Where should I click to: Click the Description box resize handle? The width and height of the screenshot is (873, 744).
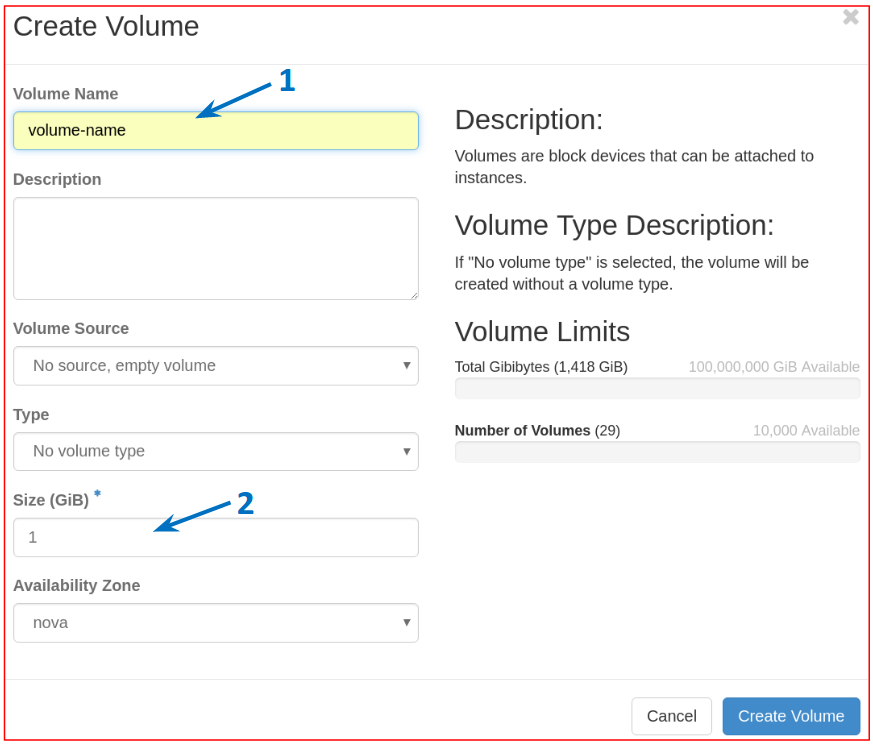[x=413, y=294]
